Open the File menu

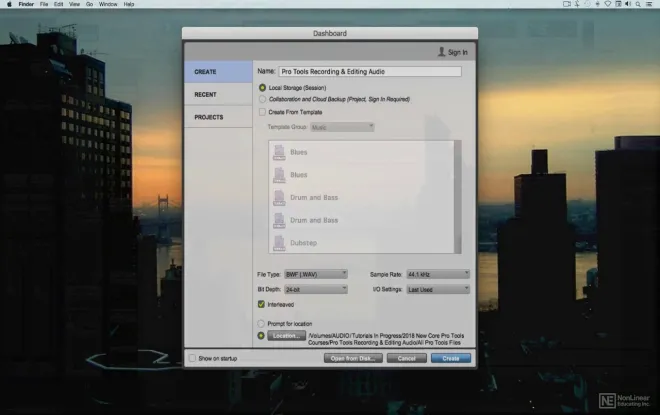(x=44, y=4)
